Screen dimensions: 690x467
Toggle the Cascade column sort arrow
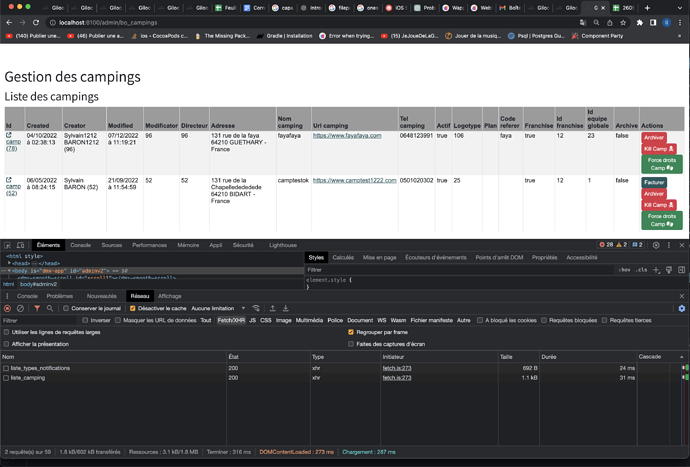pyautogui.click(x=682, y=357)
